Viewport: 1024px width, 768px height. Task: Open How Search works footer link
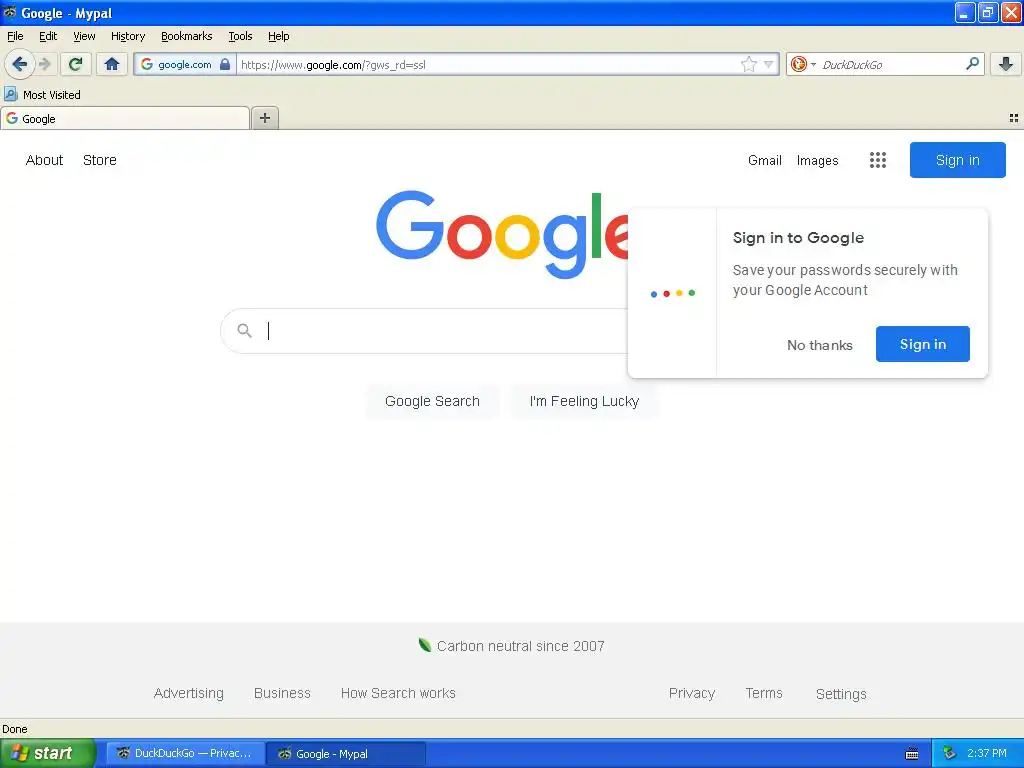[x=398, y=693]
